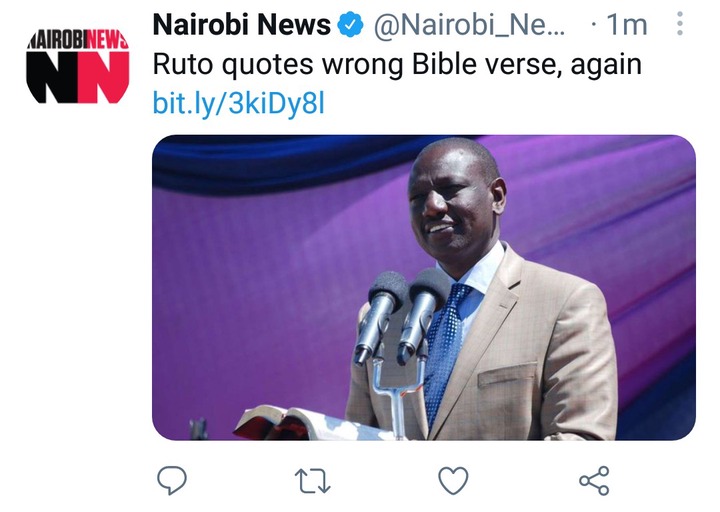Image resolution: width=720 pixels, height=512 pixels.
Task: Open the three-dot more options menu
Action: point(680,24)
